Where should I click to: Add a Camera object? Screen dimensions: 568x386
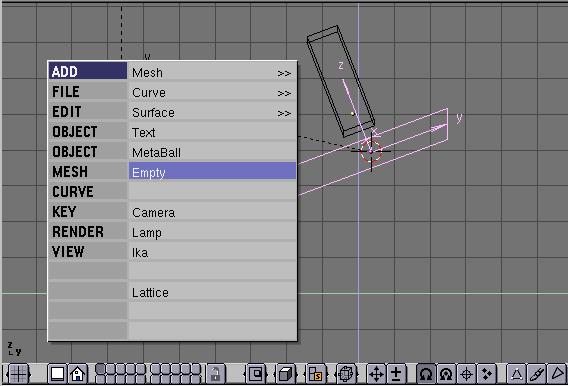coord(212,212)
